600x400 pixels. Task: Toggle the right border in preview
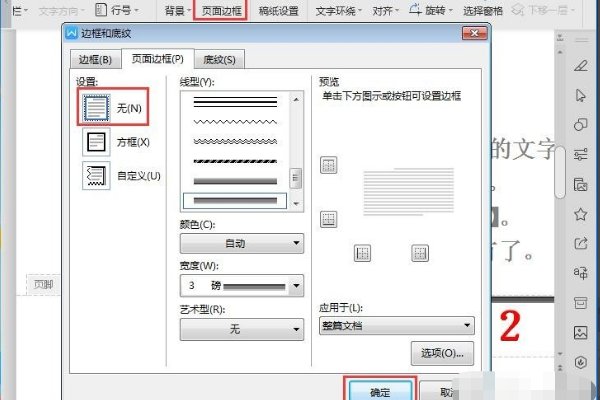[420, 253]
